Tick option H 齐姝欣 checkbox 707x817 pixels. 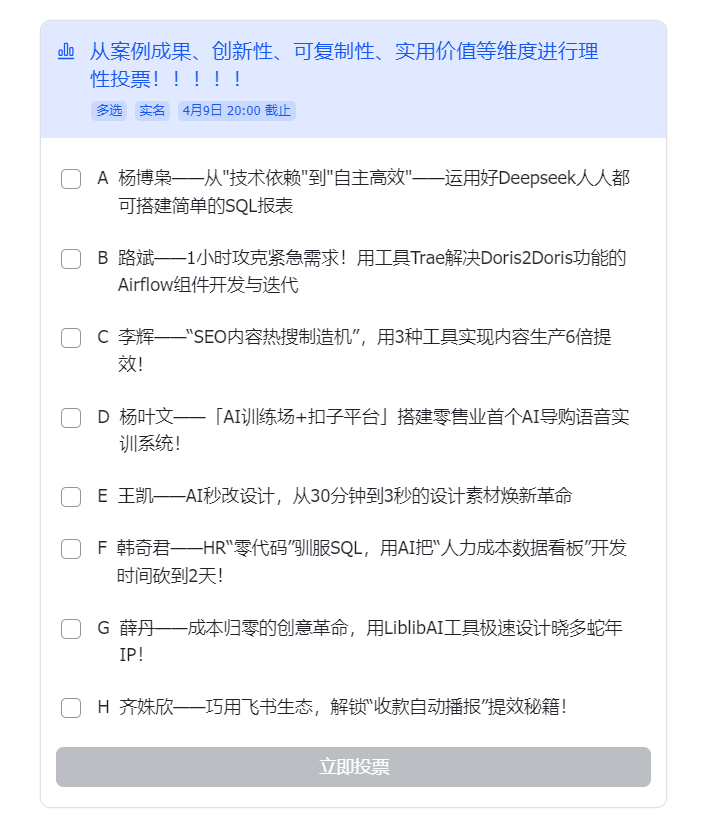tap(71, 708)
